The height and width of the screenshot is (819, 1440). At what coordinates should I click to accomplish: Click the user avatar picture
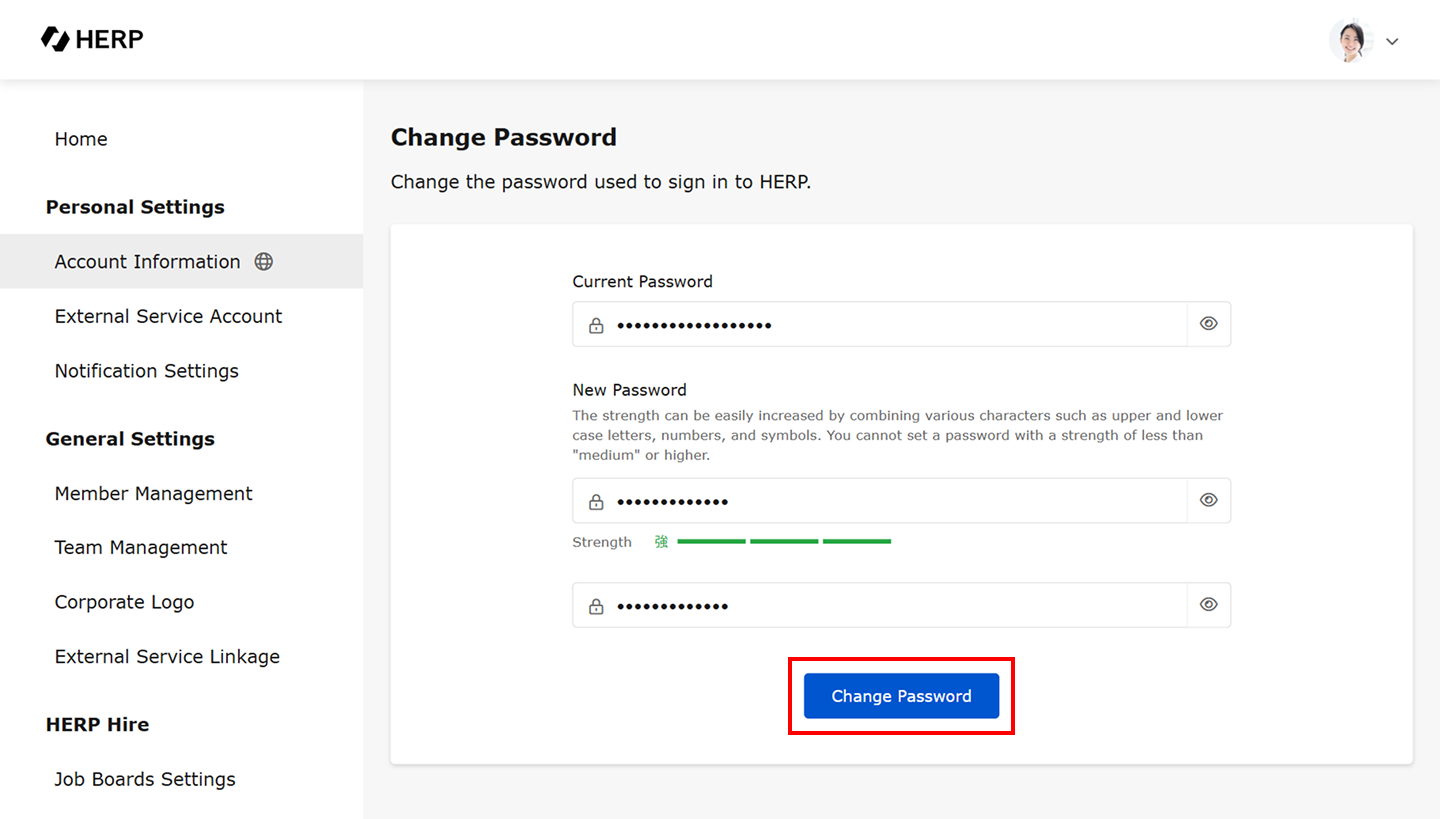point(1351,41)
